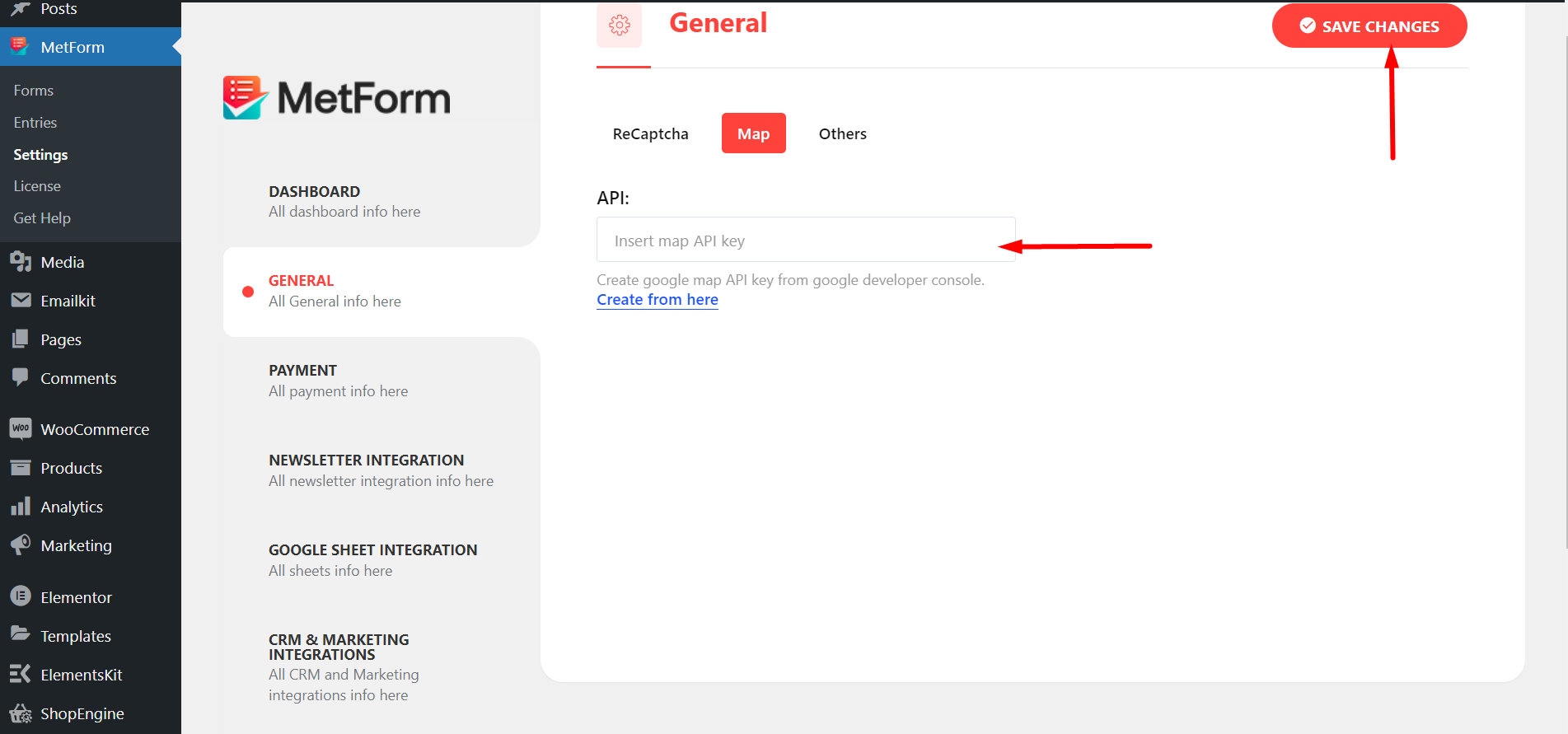Viewport: 1568px width, 734px height.
Task: Click the Save Changes button
Action: tap(1369, 26)
